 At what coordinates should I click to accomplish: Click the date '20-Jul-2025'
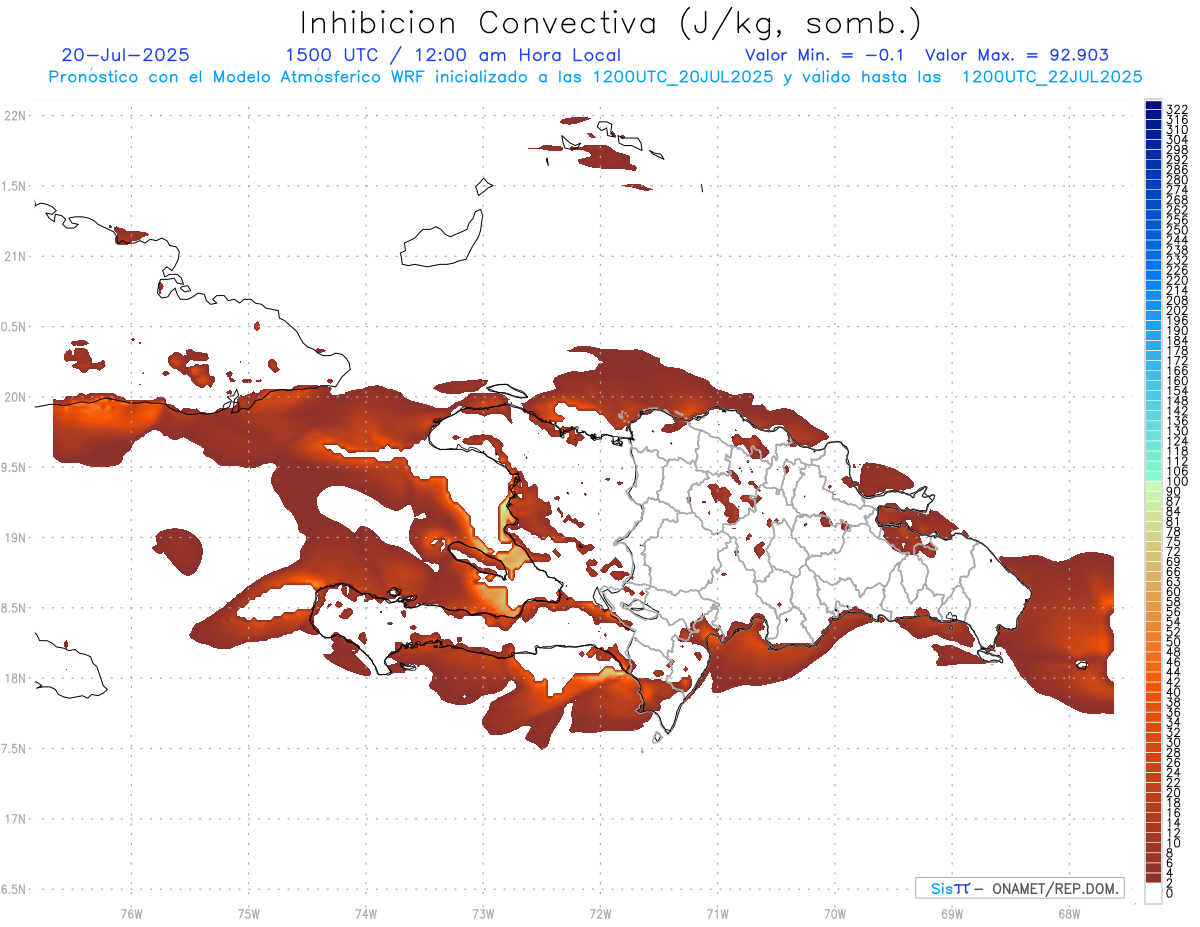pos(125,55)
